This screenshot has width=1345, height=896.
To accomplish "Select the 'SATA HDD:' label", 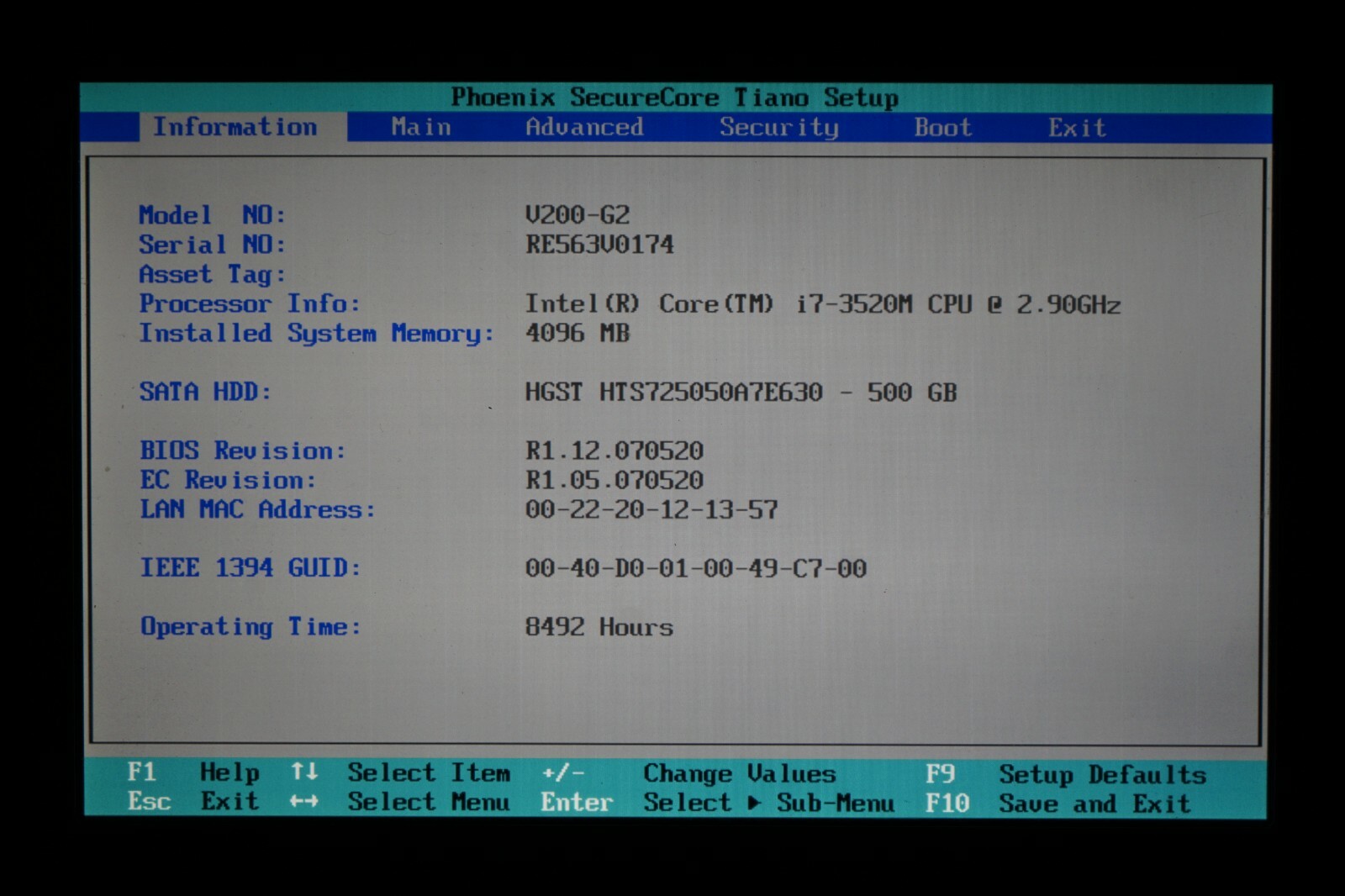I will point(205,392).
